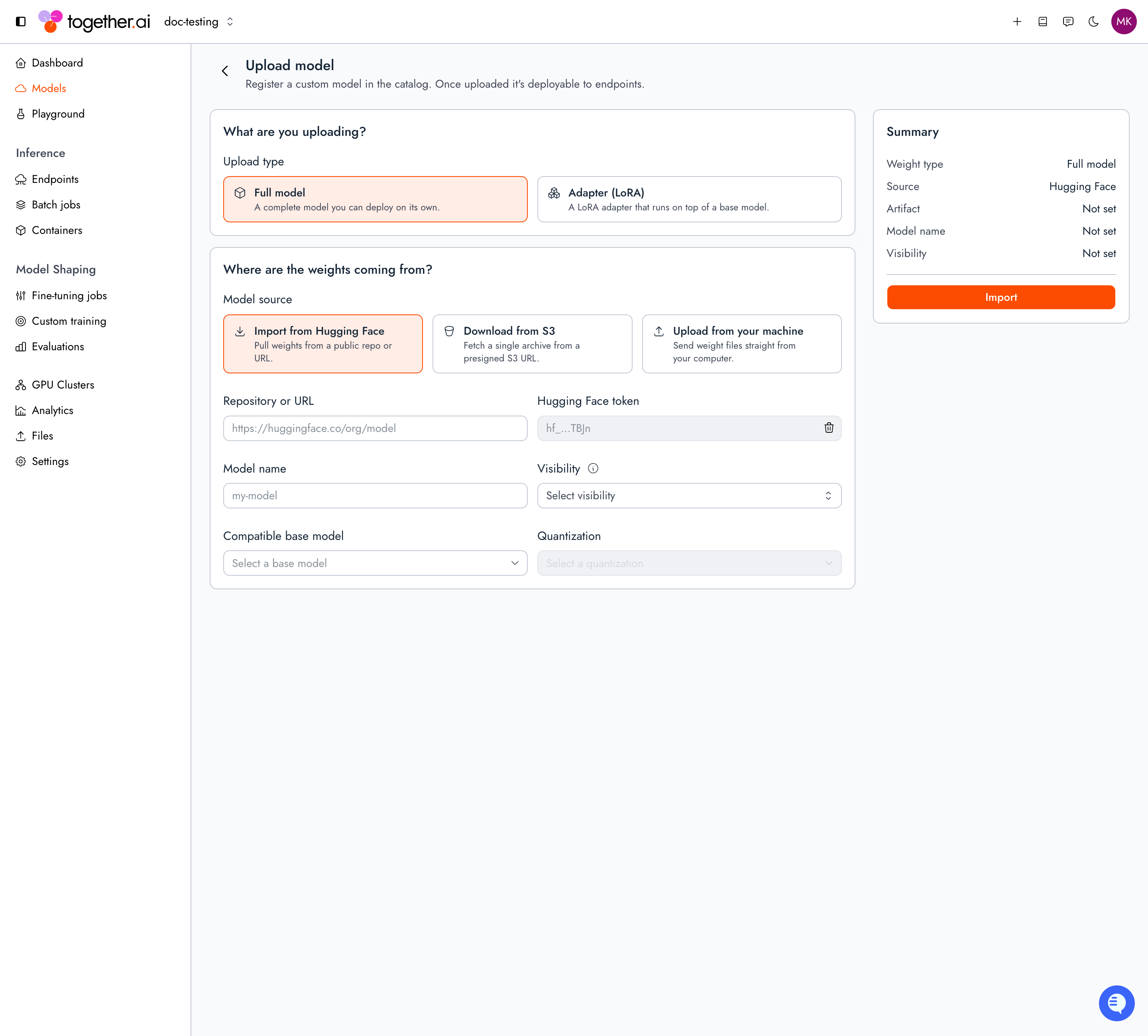Toggle the sidebar collapse icon

(20, 22)
